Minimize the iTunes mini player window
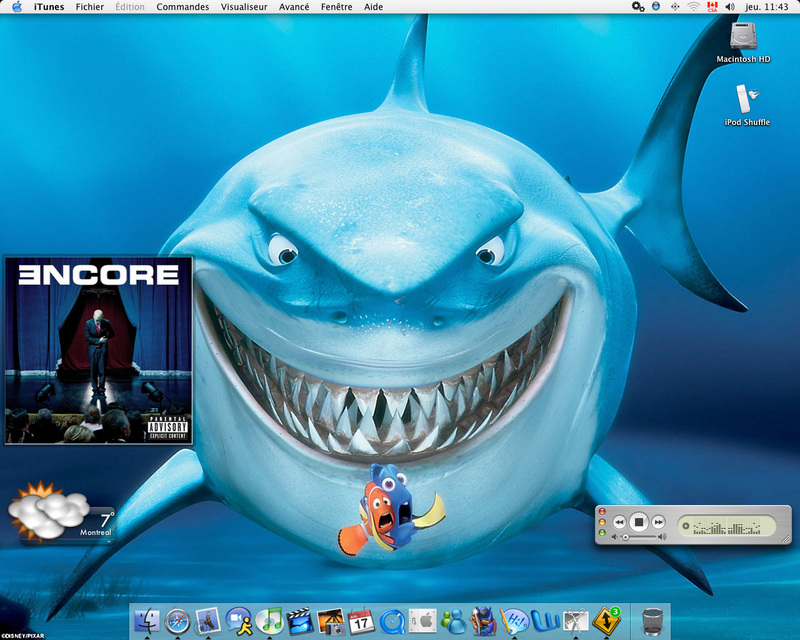This screenshot has height=640, width=800. 602,522
